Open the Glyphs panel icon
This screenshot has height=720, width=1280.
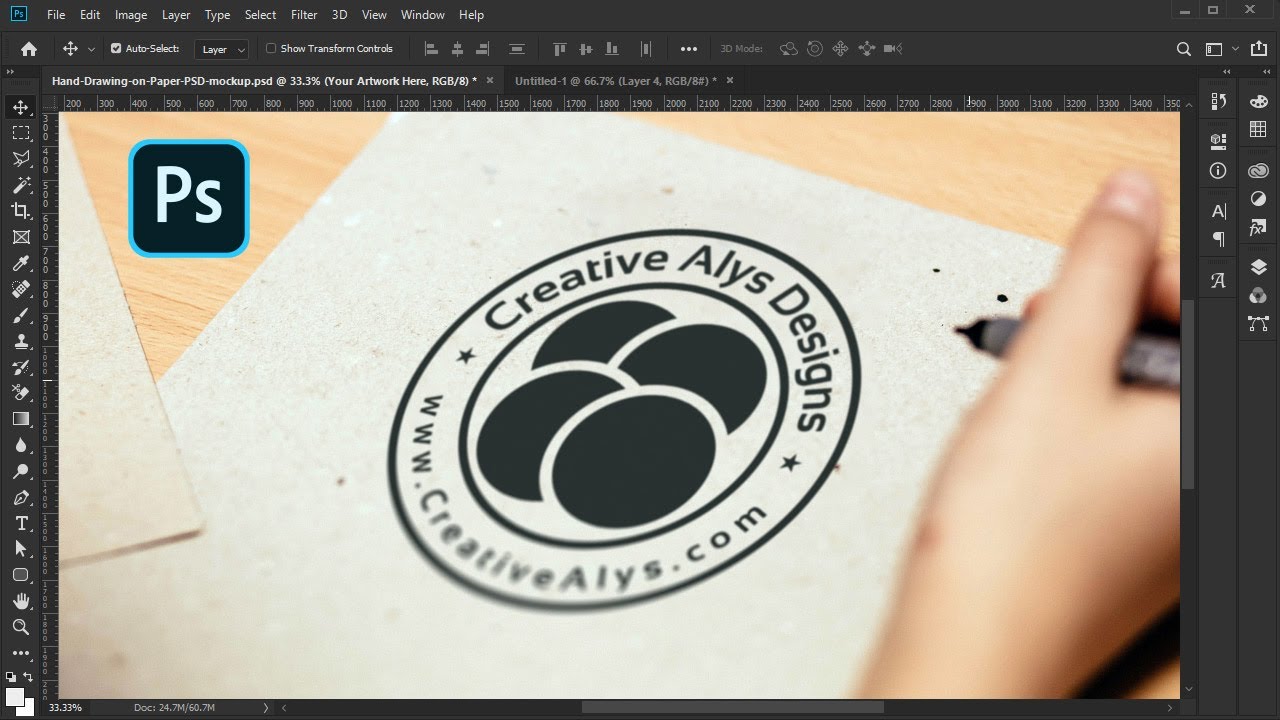[1218, 281]
